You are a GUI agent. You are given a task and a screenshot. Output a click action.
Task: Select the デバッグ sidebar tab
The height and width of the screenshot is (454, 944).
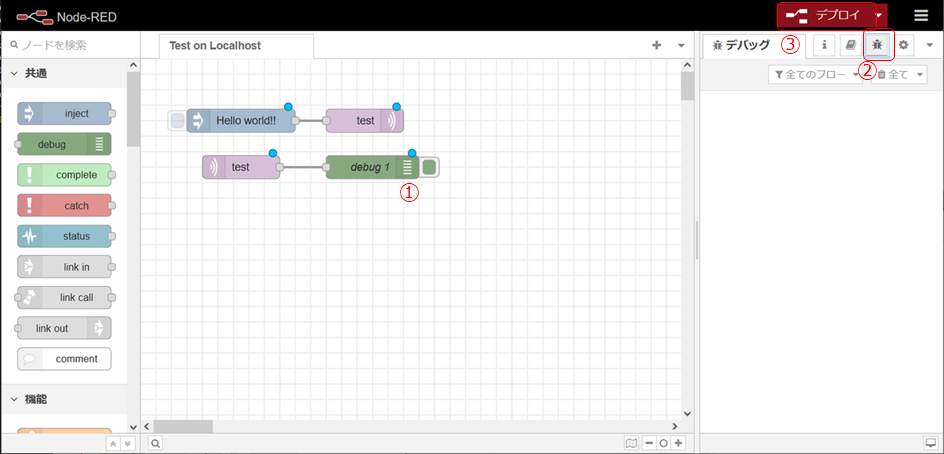click(x=742, y=45)
